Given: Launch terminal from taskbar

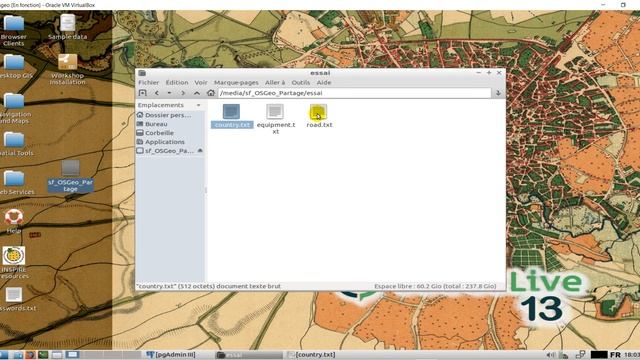Looking at the screenshot, I should 43,355.
